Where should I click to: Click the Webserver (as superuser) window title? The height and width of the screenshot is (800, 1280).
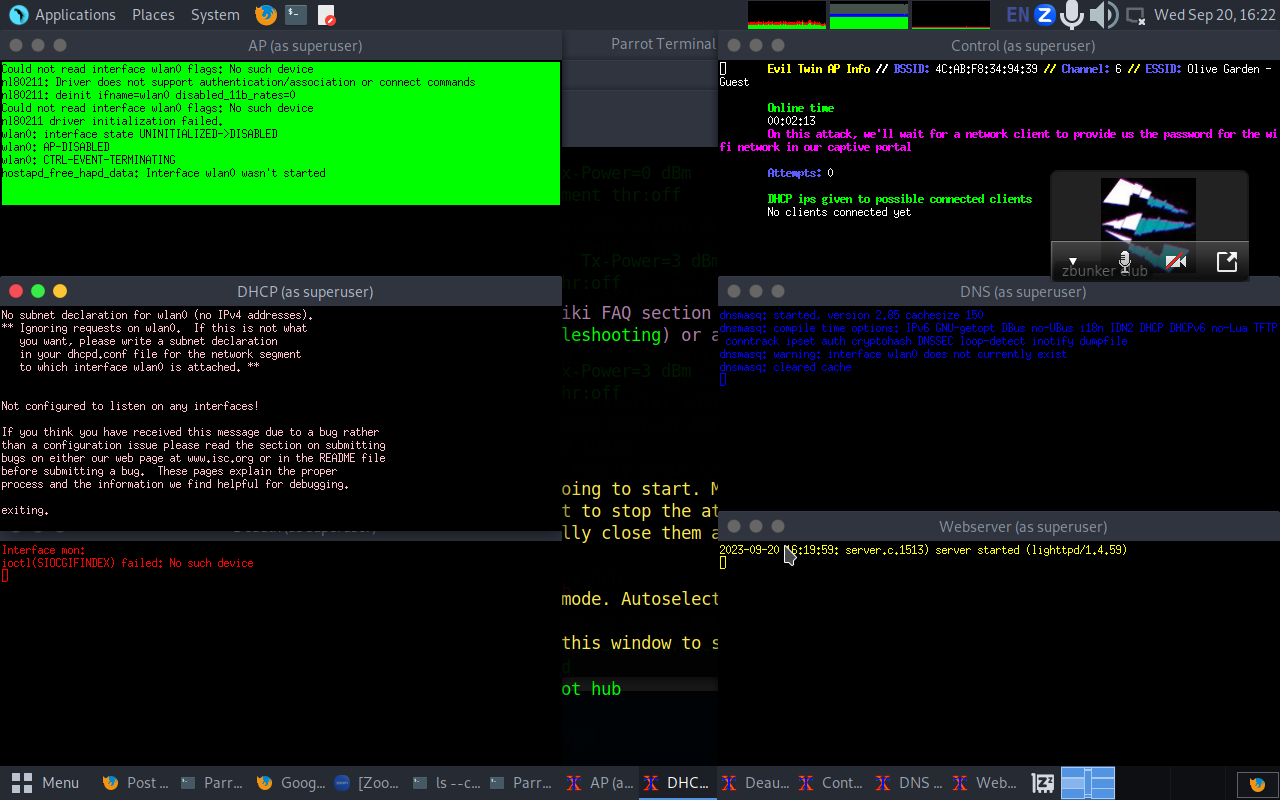pyautogui.click(x=1023, y=527)
